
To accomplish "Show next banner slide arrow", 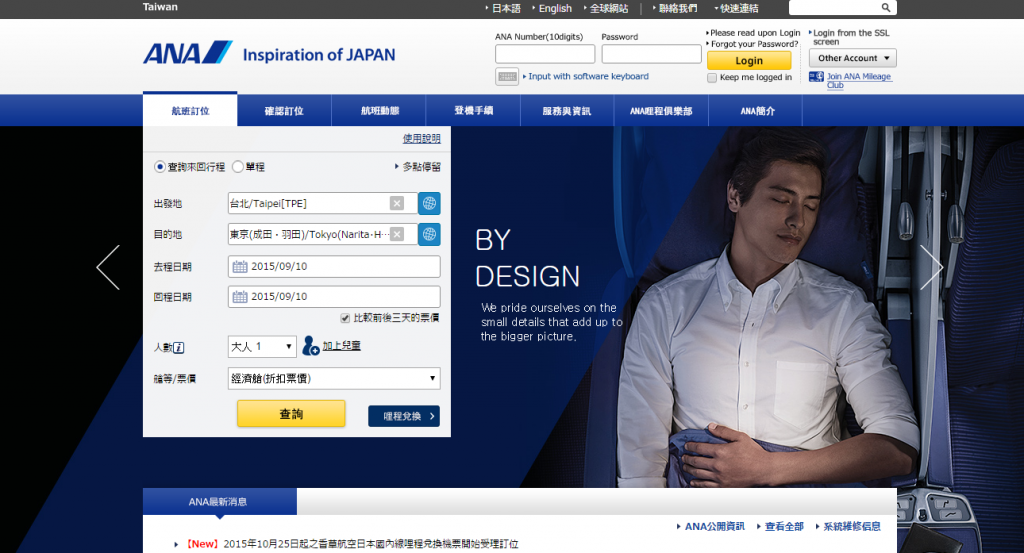I will (x=931, y=267).
